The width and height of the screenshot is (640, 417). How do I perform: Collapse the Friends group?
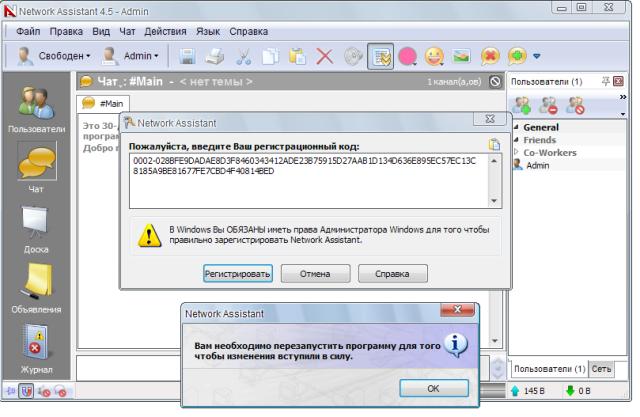point(516,140)
